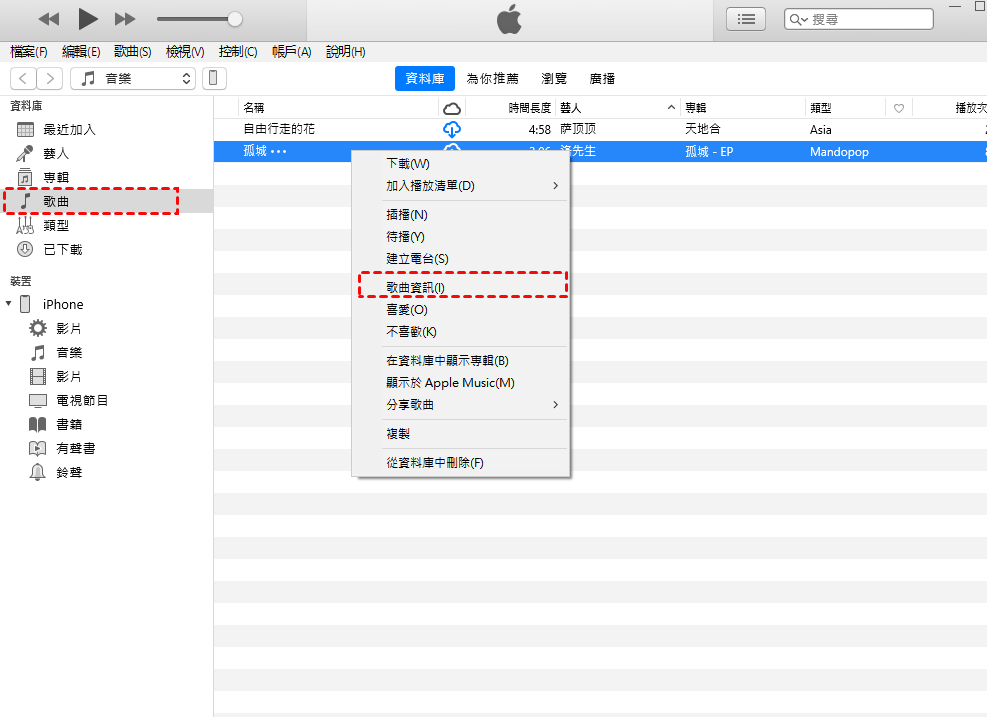
Task: Click the Previous track rewind icon
Action: click(49, 19)
